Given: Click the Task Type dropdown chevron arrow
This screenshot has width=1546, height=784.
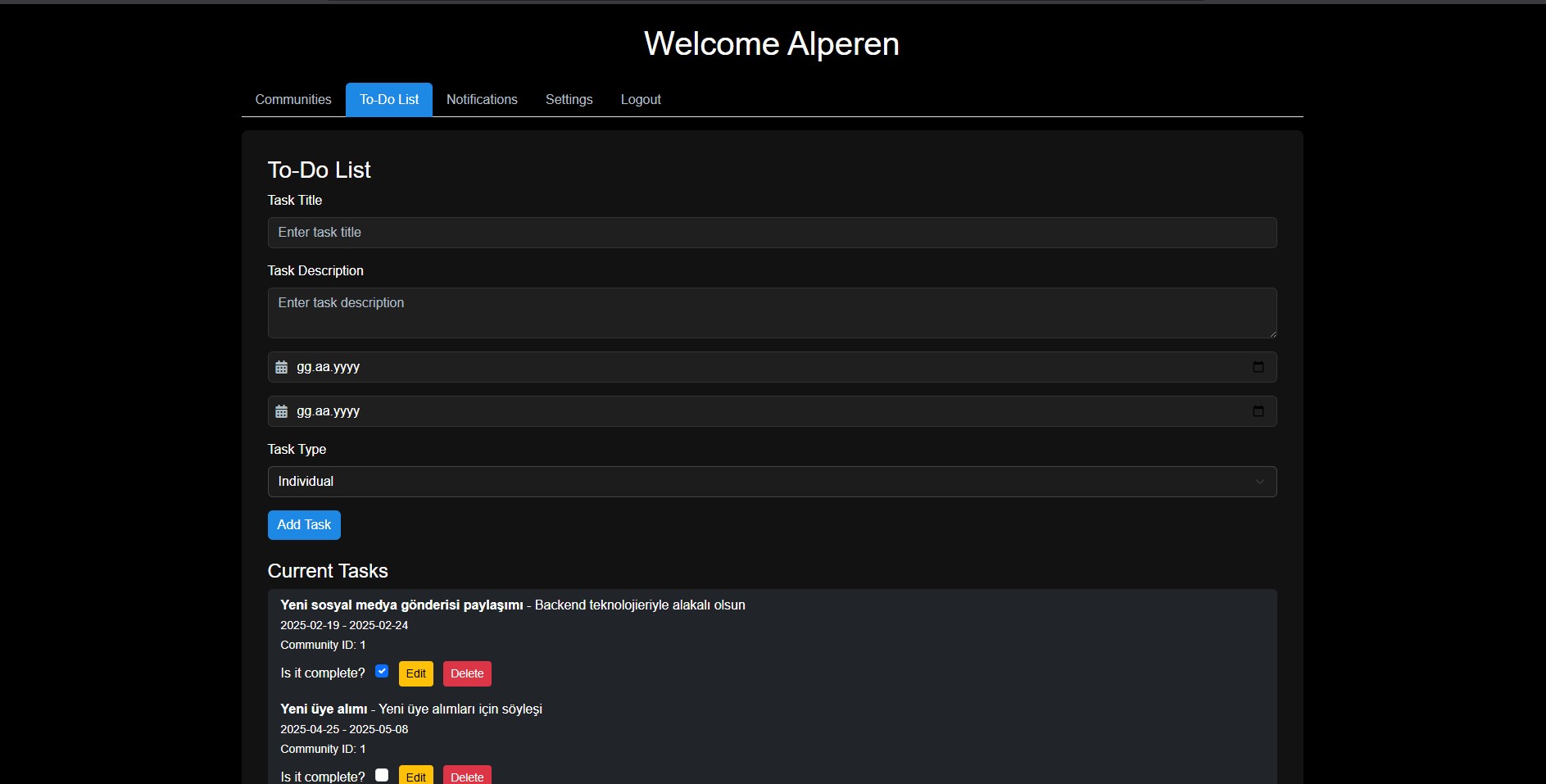Looking at the screenshot, I should pyautogui.click(x=1259, y=482).
